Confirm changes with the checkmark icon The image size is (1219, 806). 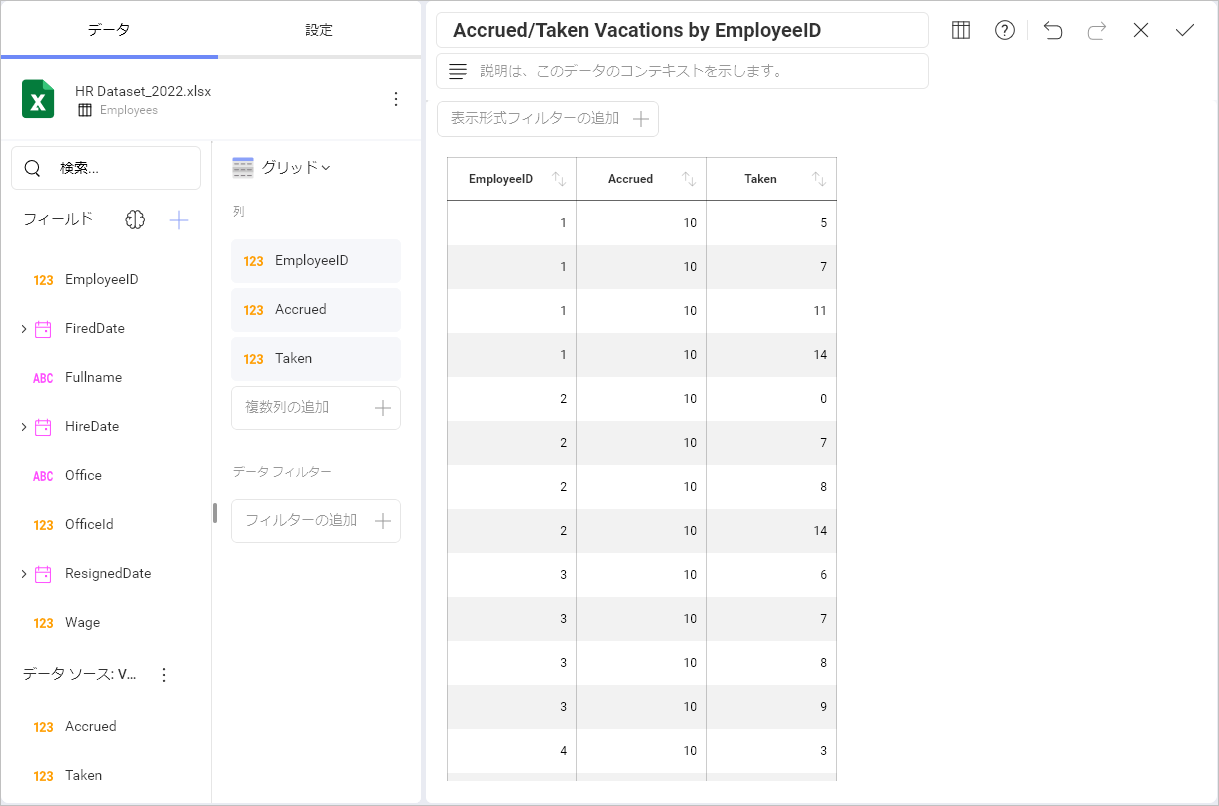(x=1185, y=30)
